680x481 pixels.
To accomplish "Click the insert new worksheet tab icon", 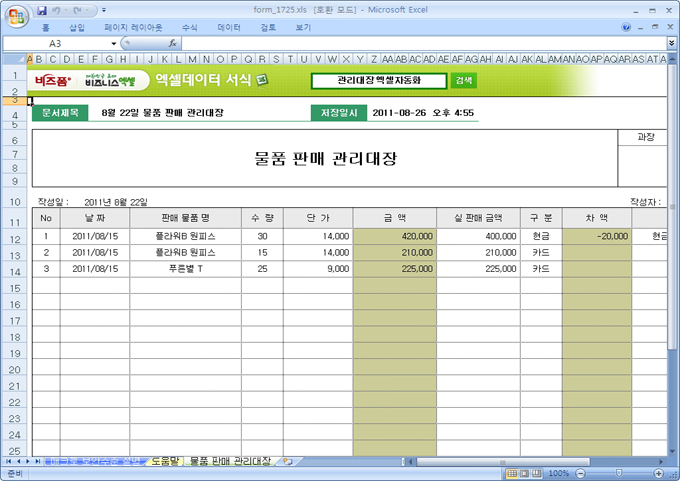I will (x=287, y=462).
